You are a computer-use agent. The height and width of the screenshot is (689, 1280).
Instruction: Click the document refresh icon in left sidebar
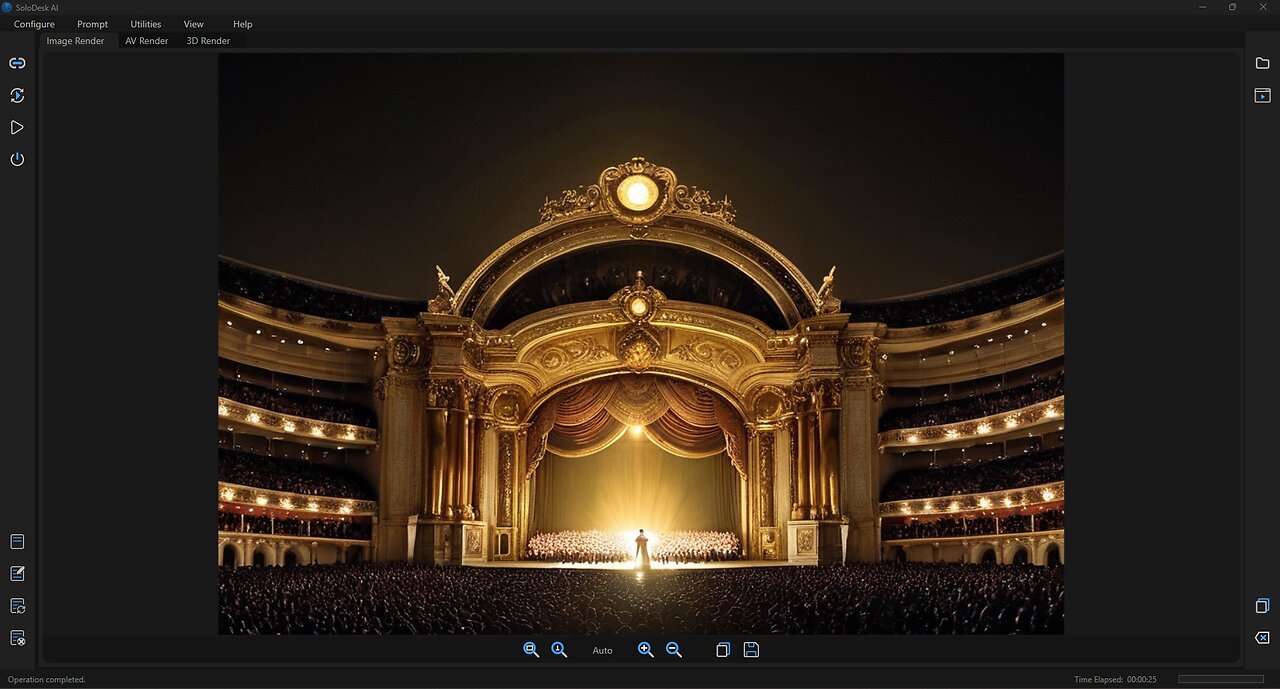[17, 605]
